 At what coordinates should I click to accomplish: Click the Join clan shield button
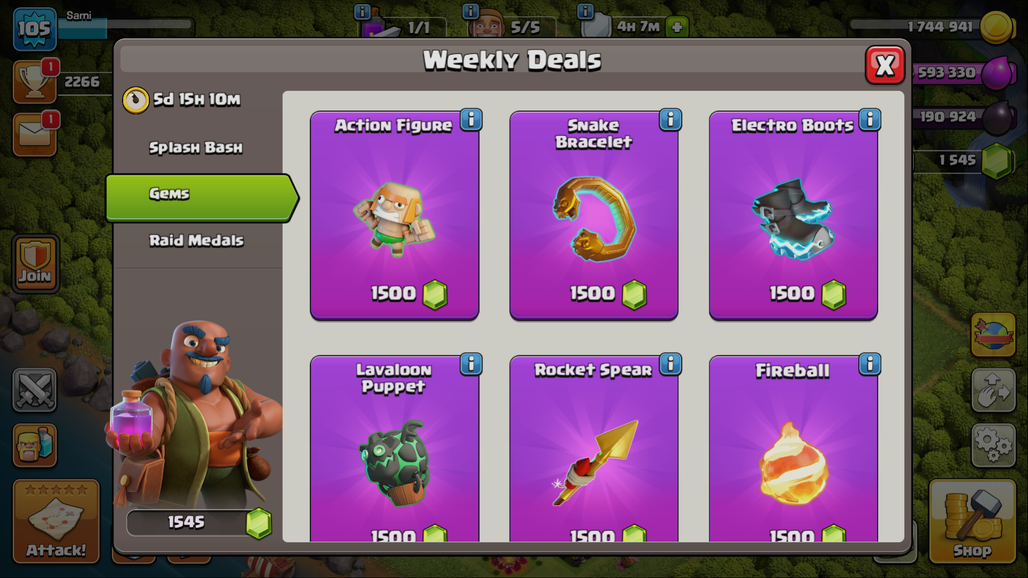35,263
